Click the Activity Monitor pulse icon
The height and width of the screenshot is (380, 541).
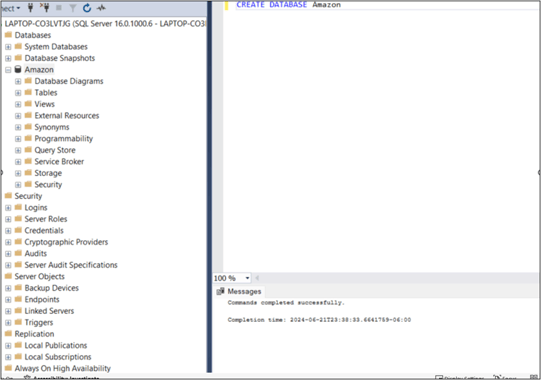click(101, 8)
